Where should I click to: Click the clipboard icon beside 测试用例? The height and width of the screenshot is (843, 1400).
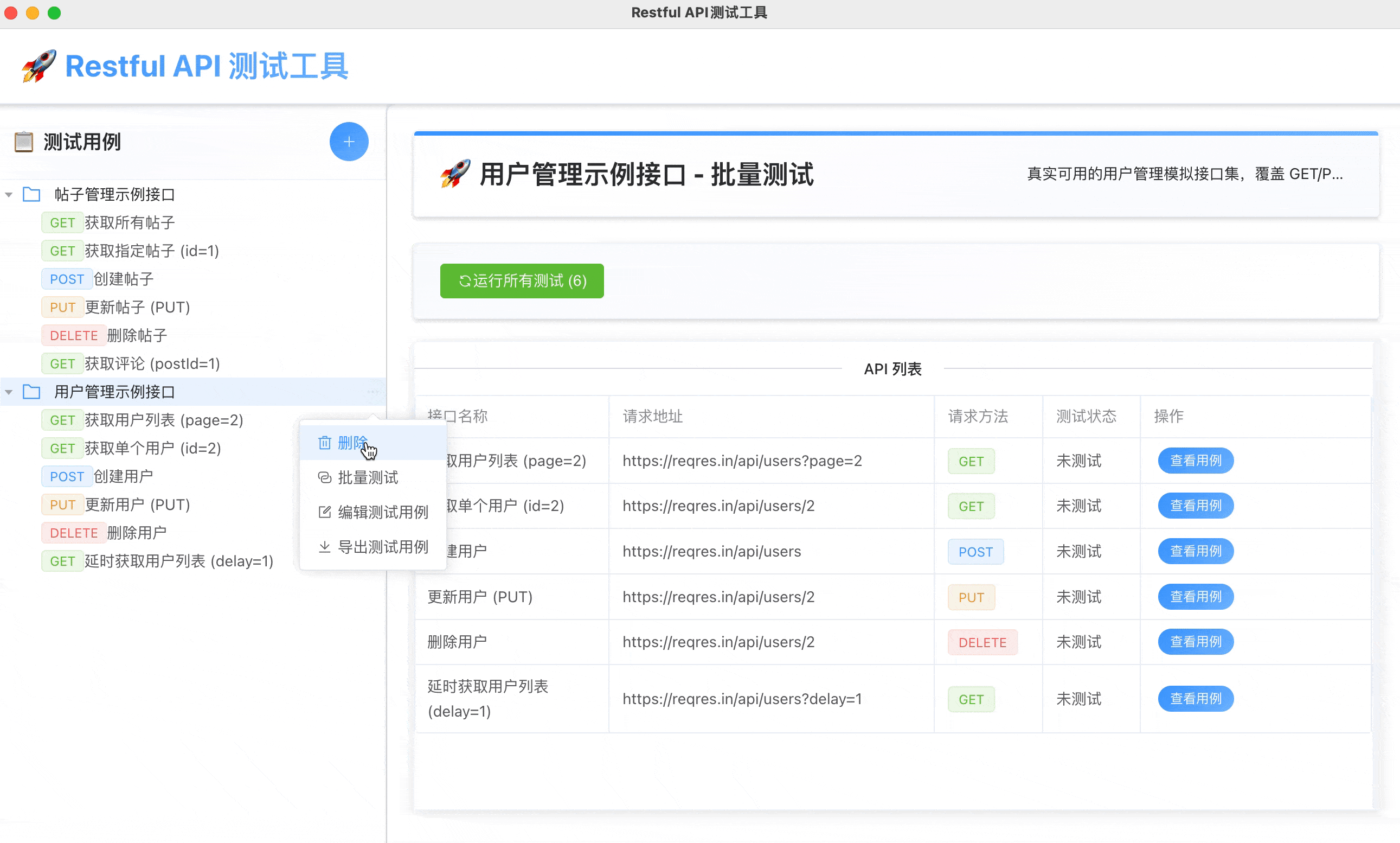pyautogui.click(x=24, y=142)
